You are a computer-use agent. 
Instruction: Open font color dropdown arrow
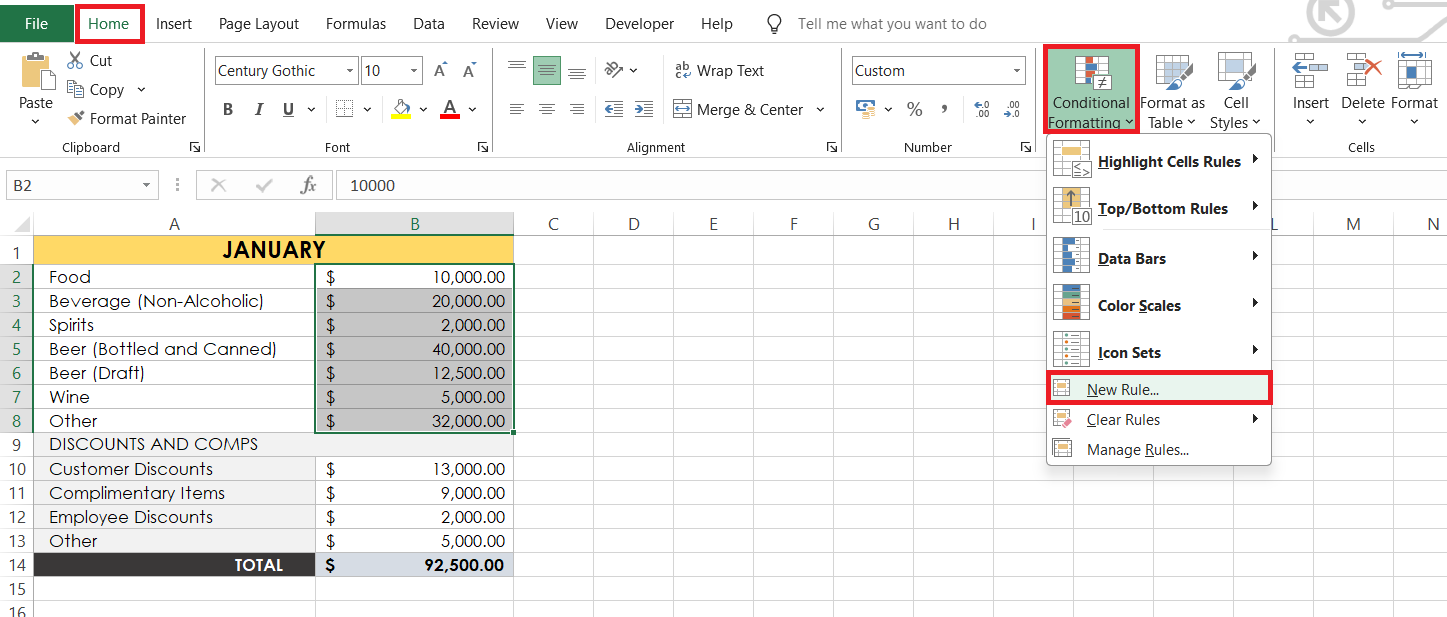coord(472,109)
